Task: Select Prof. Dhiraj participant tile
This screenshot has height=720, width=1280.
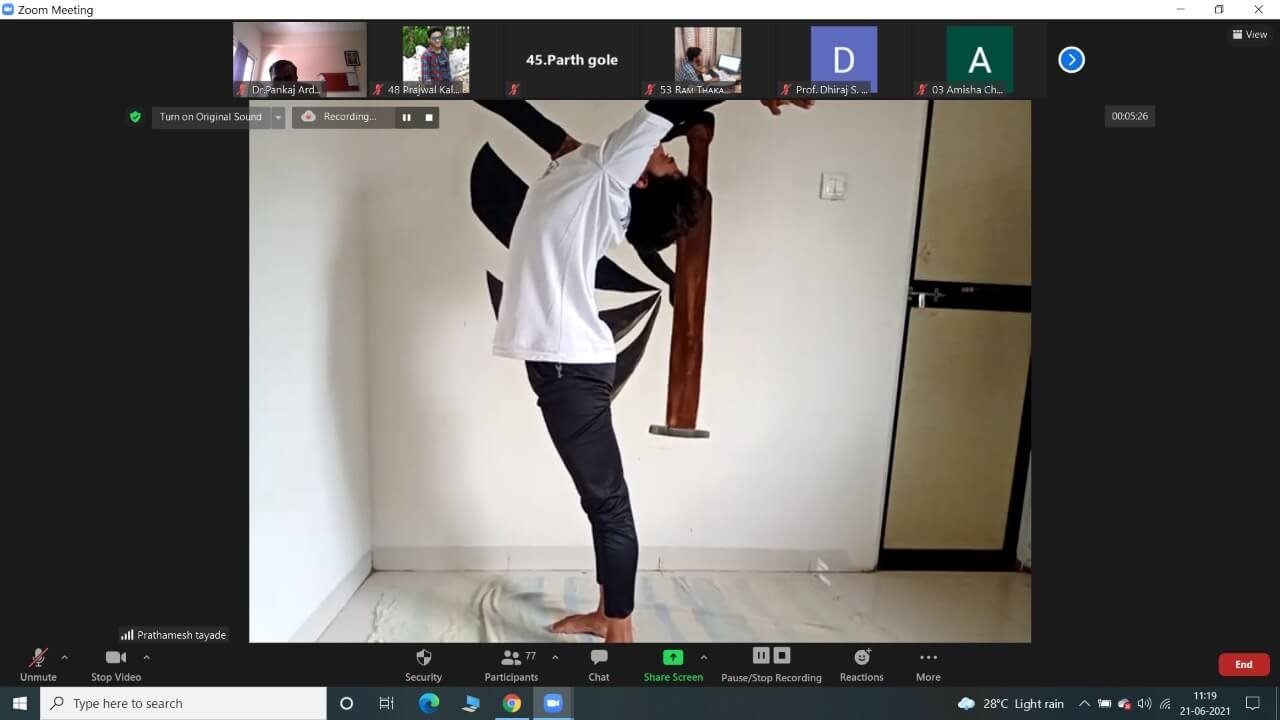Action: pyautogui.click(x=844, y=60)
